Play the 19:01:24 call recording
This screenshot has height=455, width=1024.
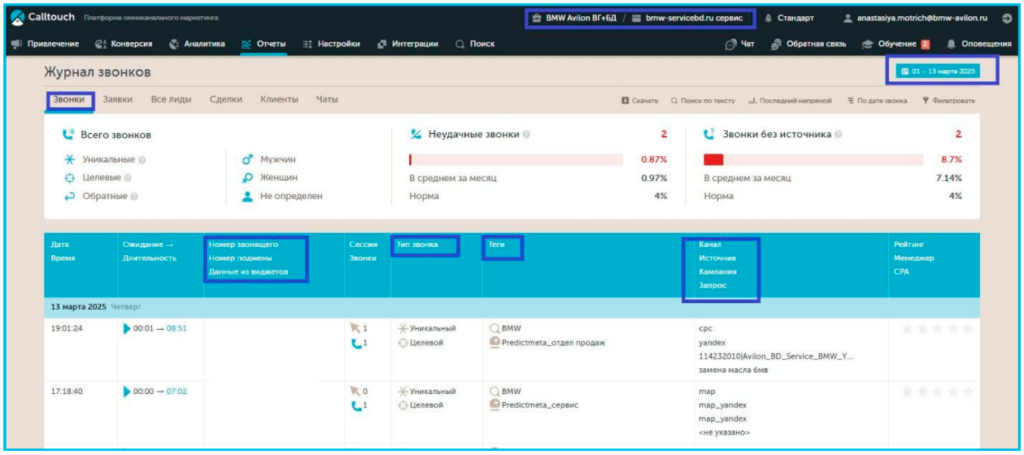(x=127, y=328)
